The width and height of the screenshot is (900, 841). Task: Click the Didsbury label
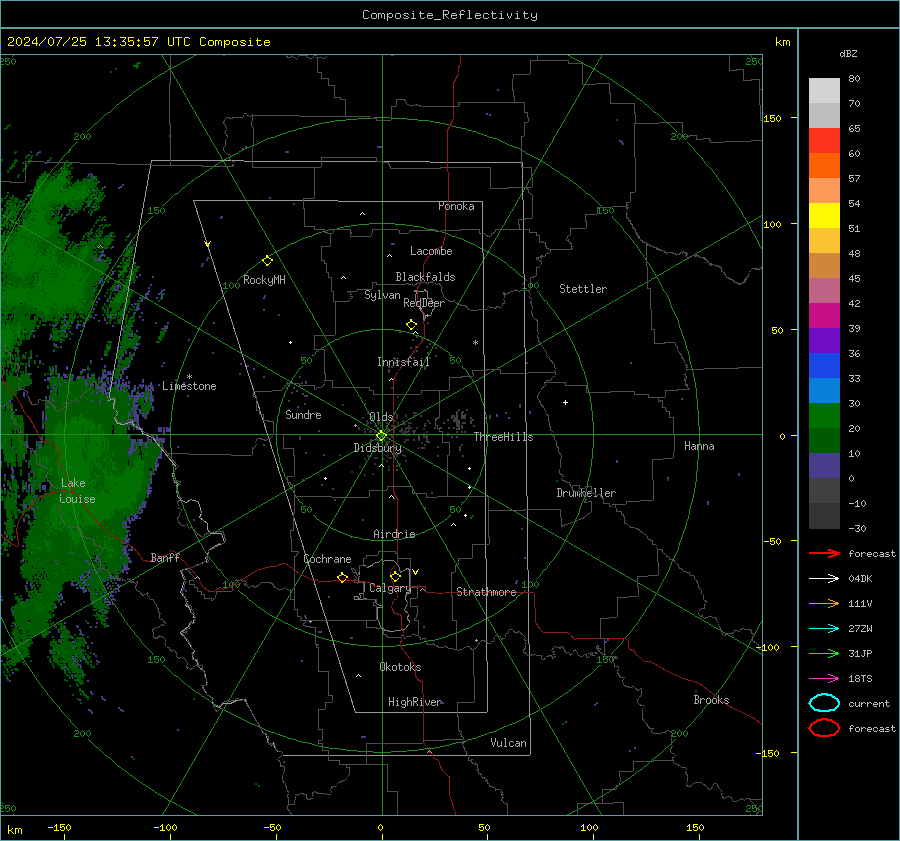pos(378,448)
